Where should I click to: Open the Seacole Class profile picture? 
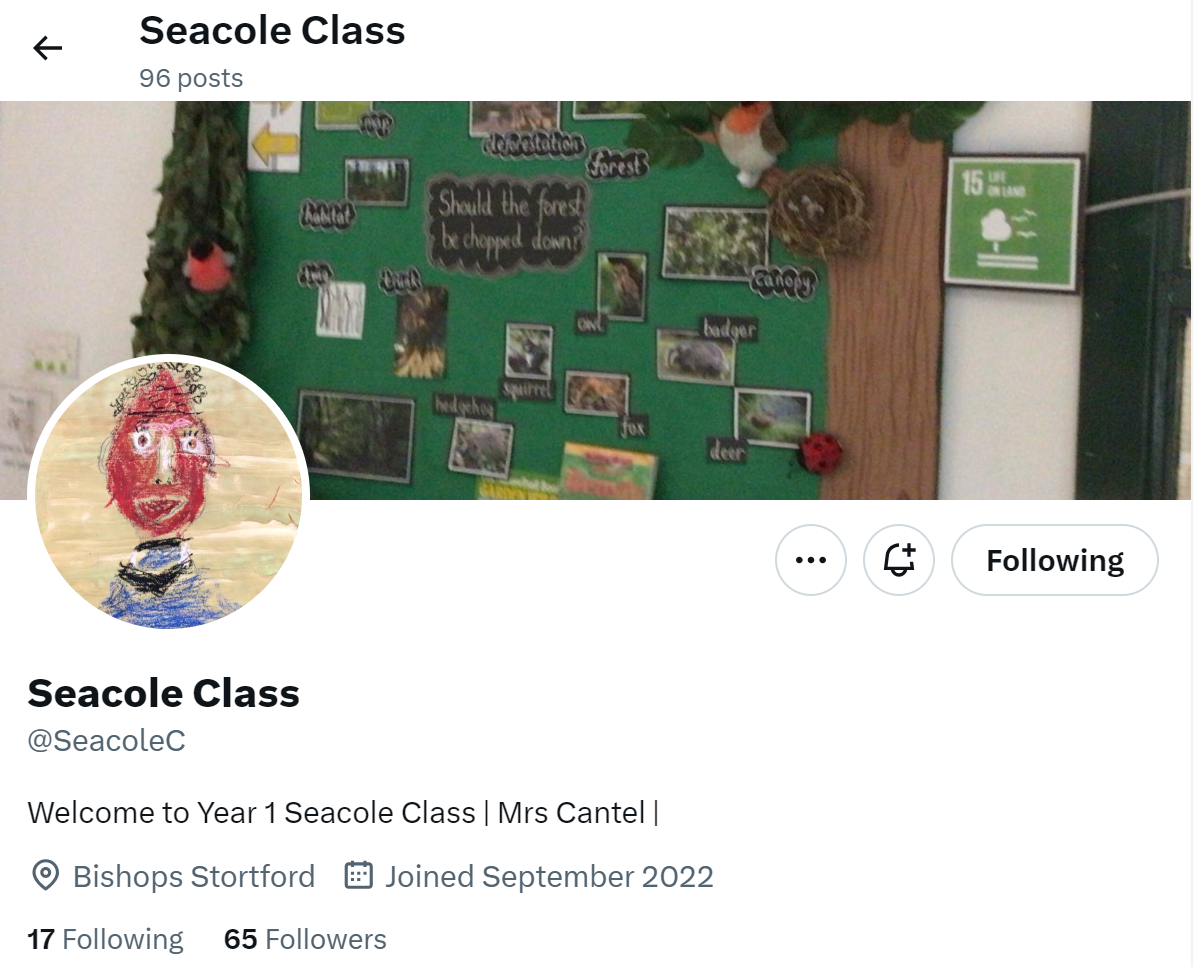click(x=168, y=491)
